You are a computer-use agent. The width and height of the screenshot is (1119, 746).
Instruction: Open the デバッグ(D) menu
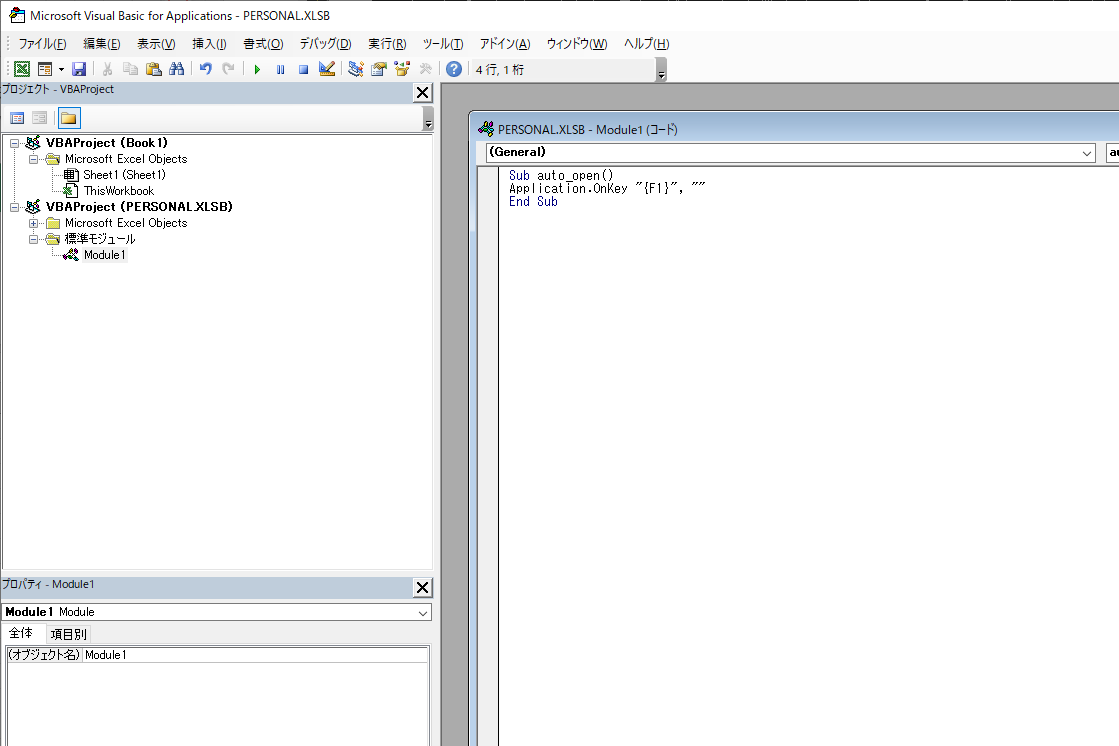click(325, 44)
